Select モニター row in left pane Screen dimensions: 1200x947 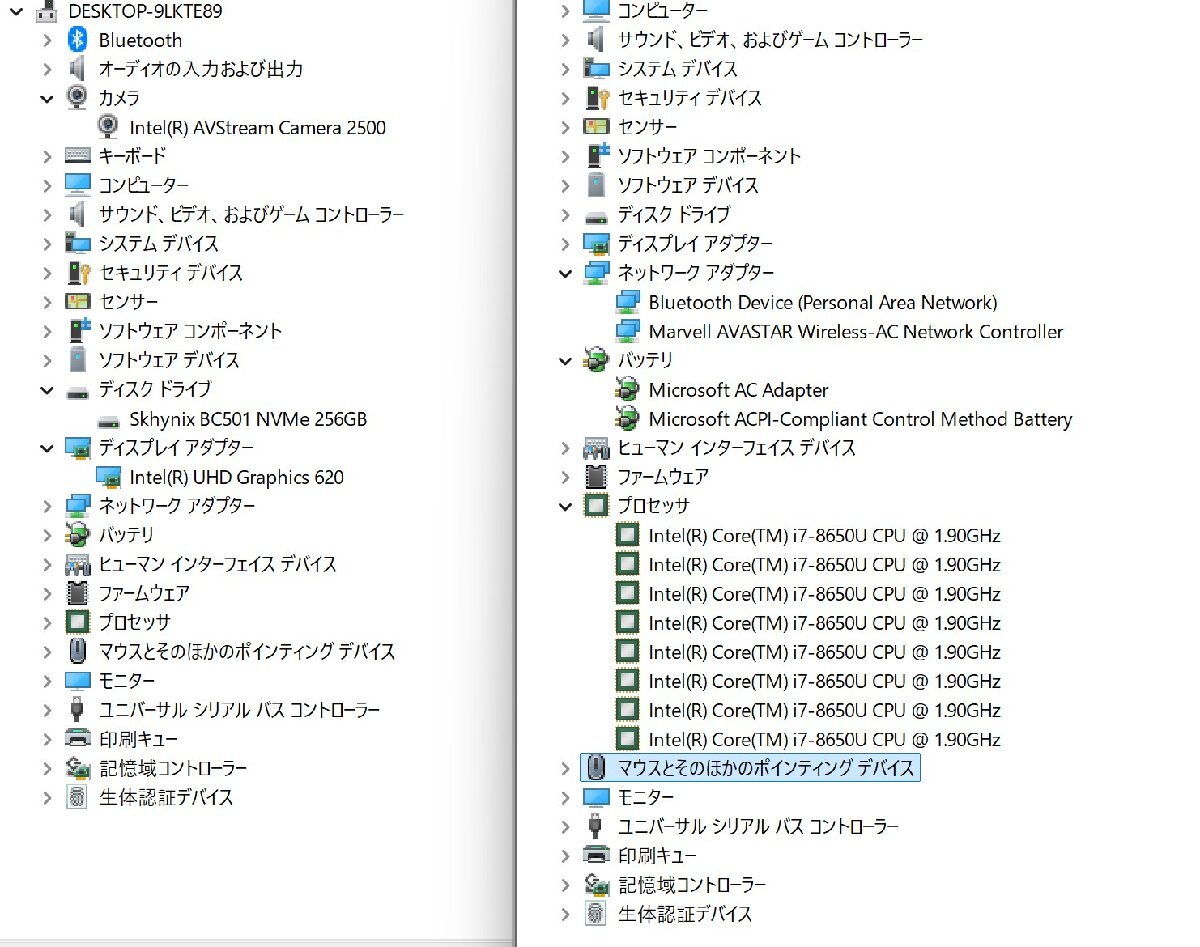[126, 680]
